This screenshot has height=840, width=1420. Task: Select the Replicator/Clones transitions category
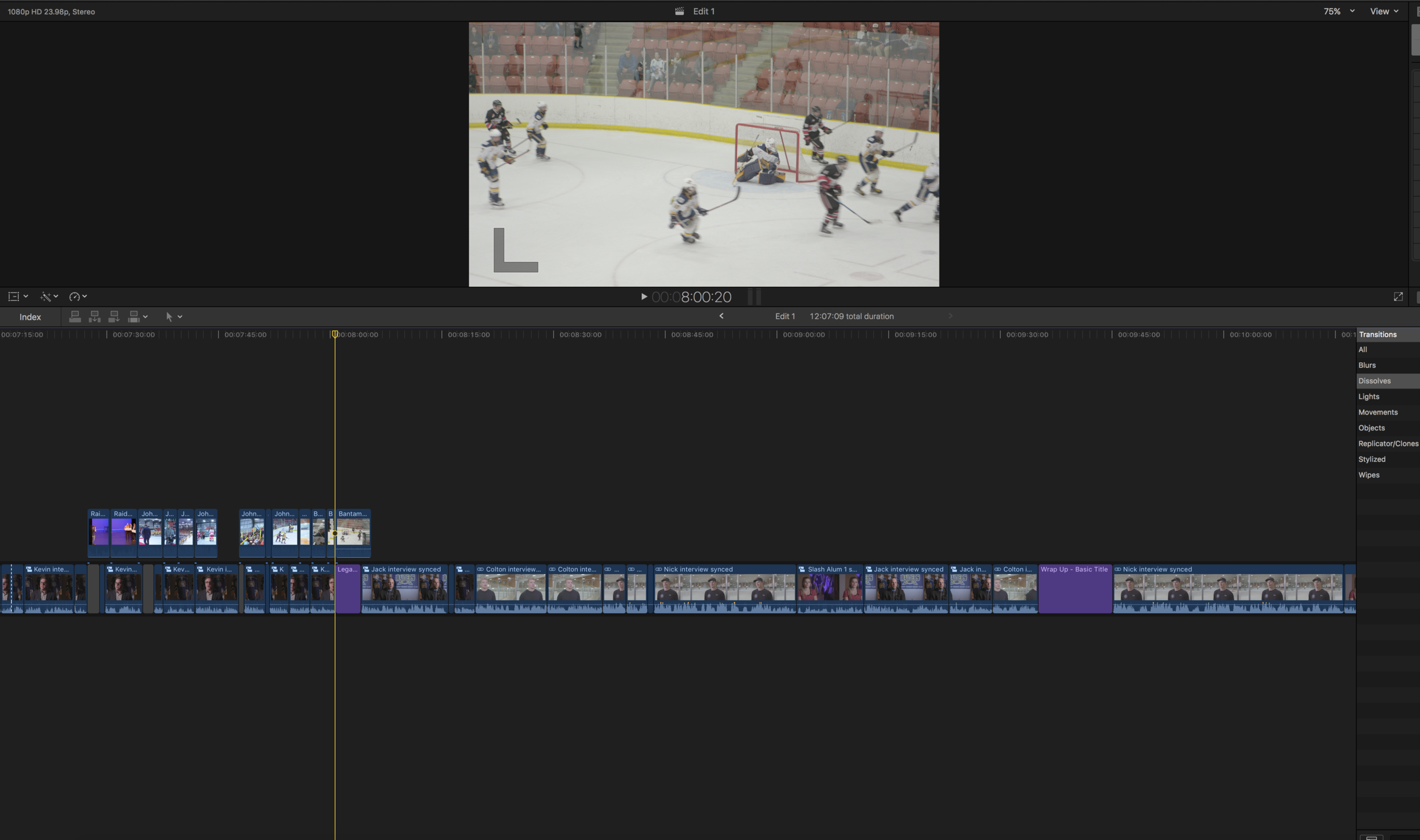click(x=1388, y=444)
